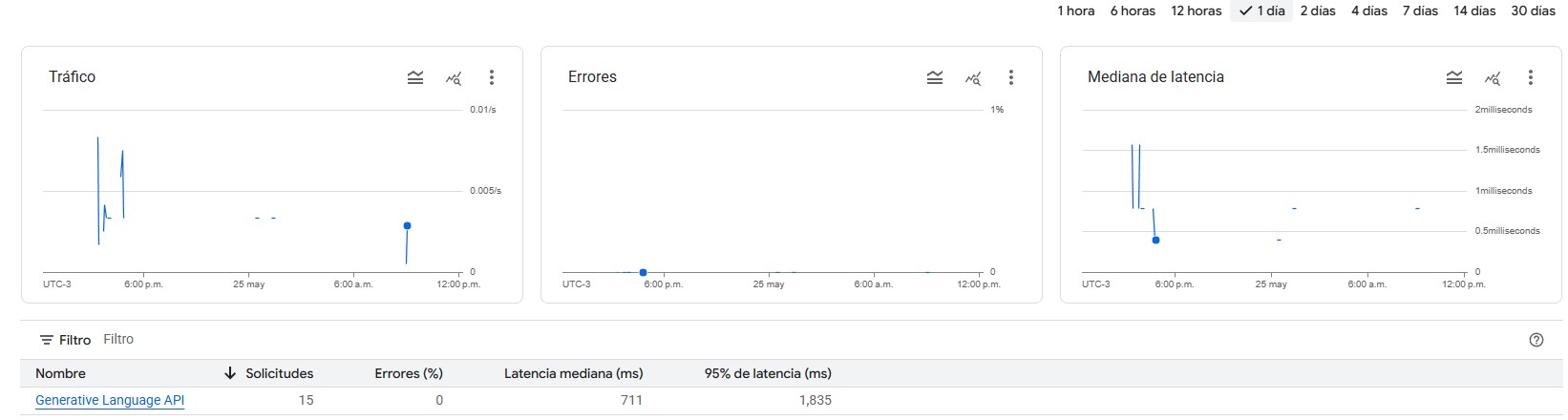This screenshot has width=1568, height=420.
Task: Choose the 7 días time range
Action: click(1420, 10)
